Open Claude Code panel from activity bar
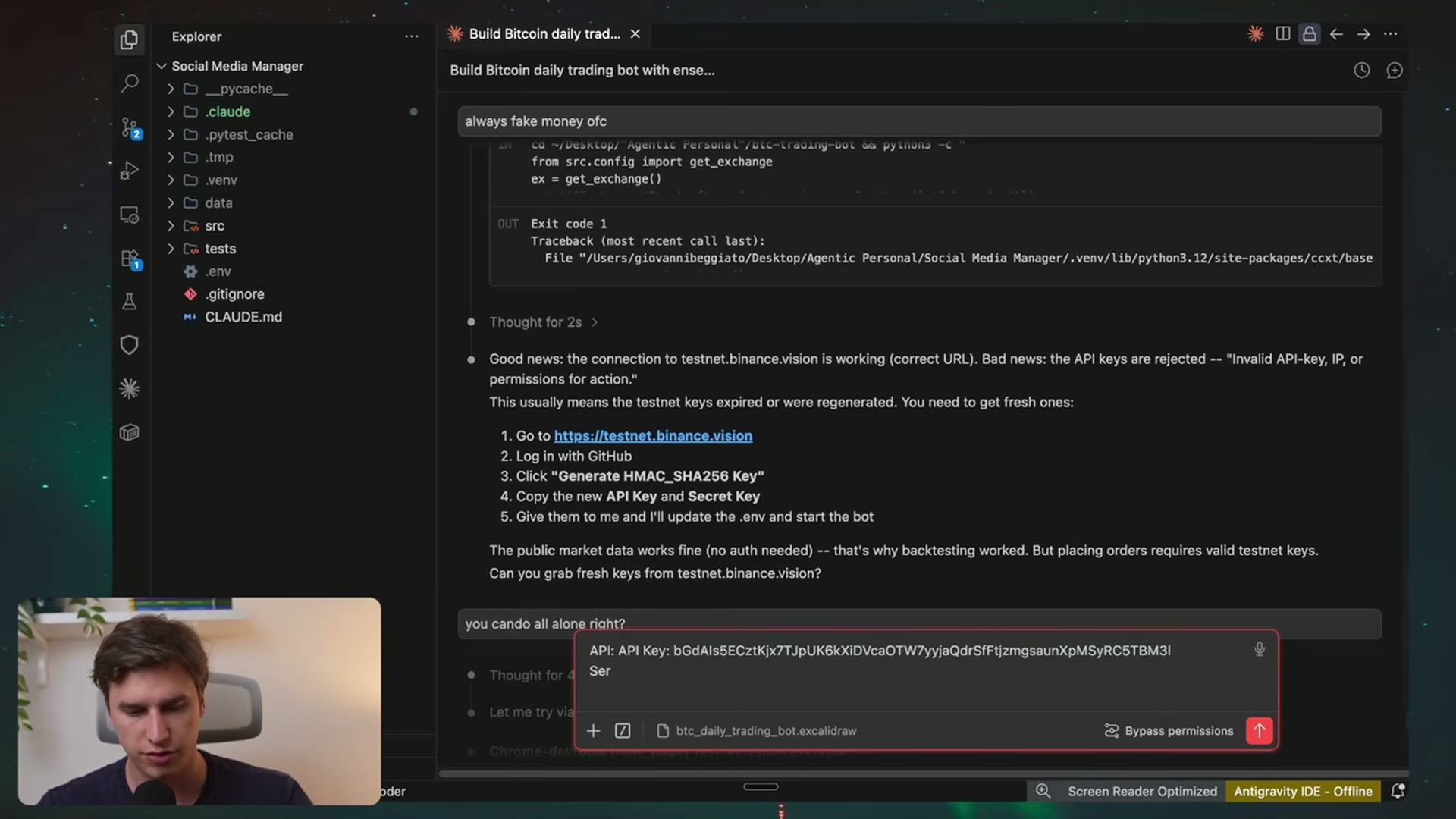The height and width of the screenshot is (819, 1456). pos(130,389)
